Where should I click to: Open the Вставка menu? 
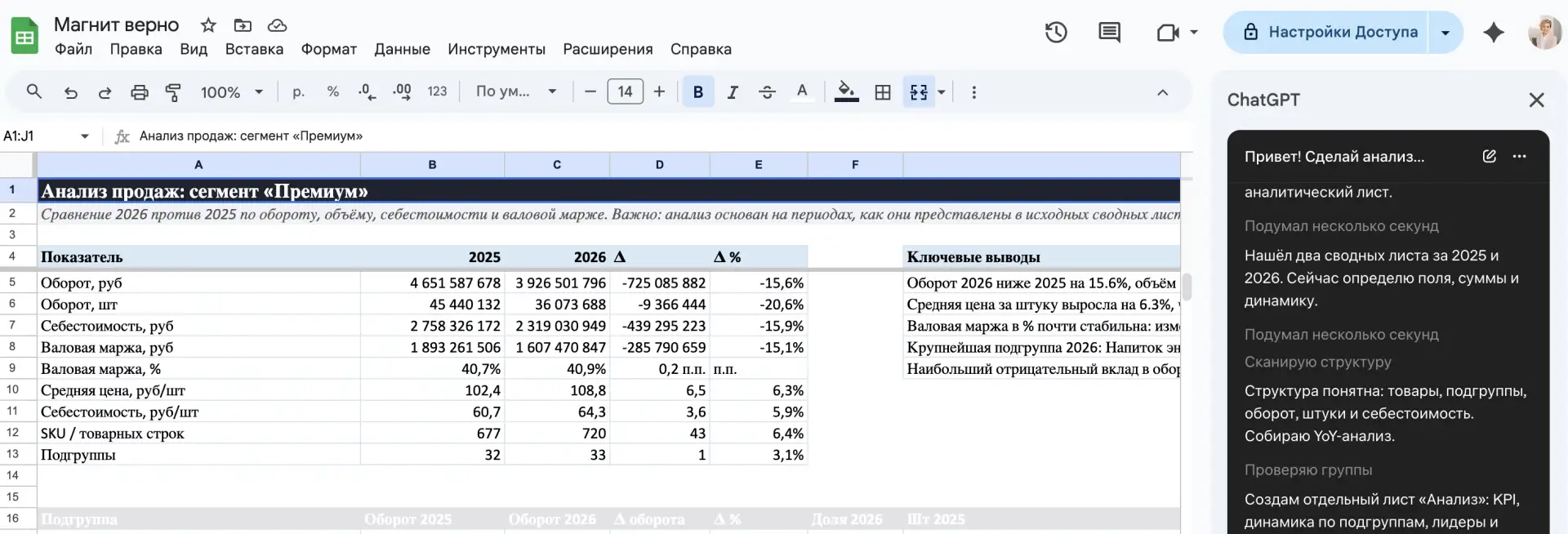pyautogui.click(x=254, y=49)
